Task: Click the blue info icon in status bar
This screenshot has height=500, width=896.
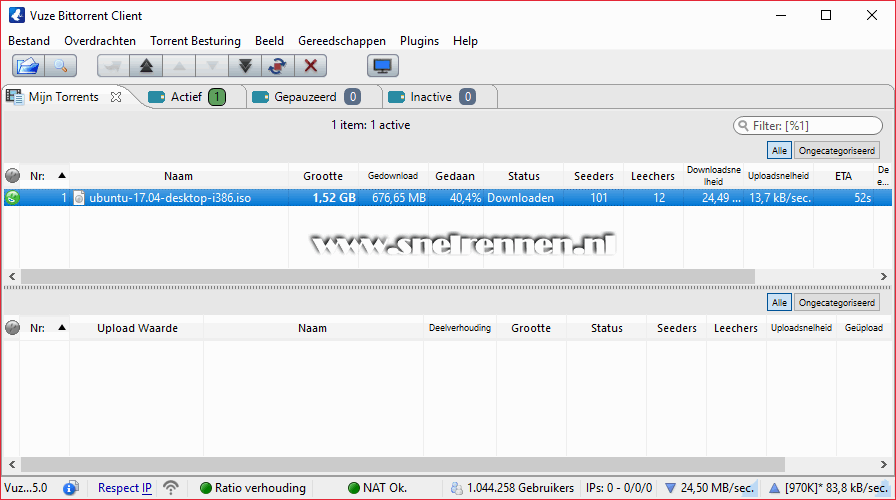Action: click(71, 488)
